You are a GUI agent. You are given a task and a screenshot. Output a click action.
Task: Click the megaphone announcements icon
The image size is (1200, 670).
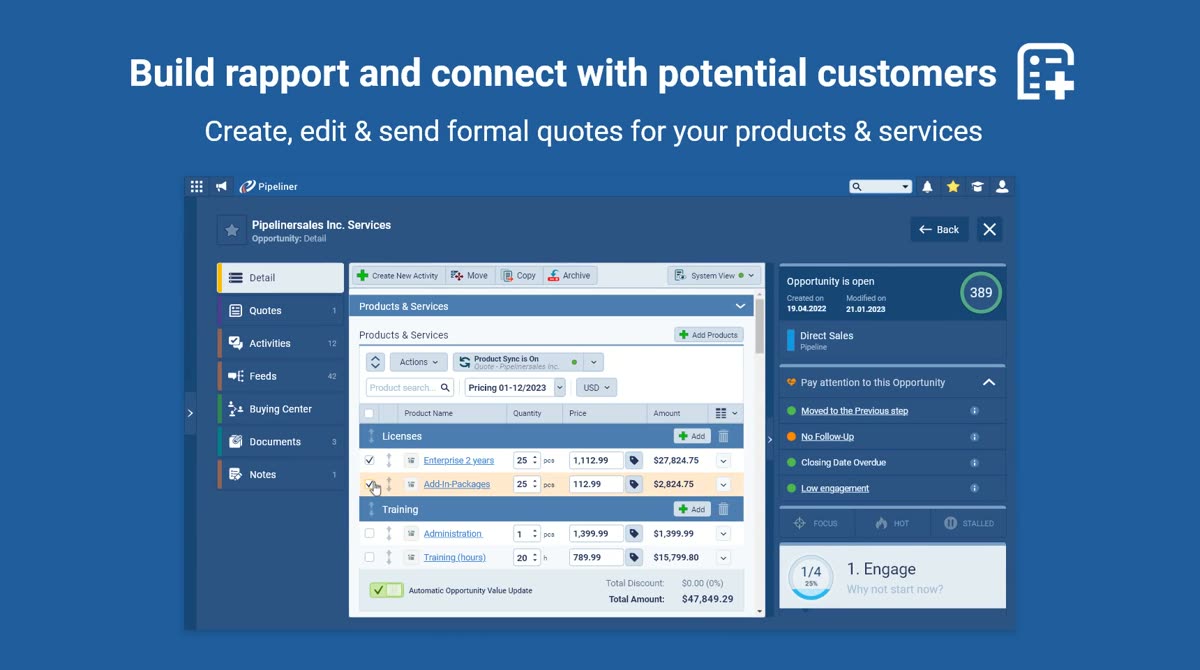(222, 186)
